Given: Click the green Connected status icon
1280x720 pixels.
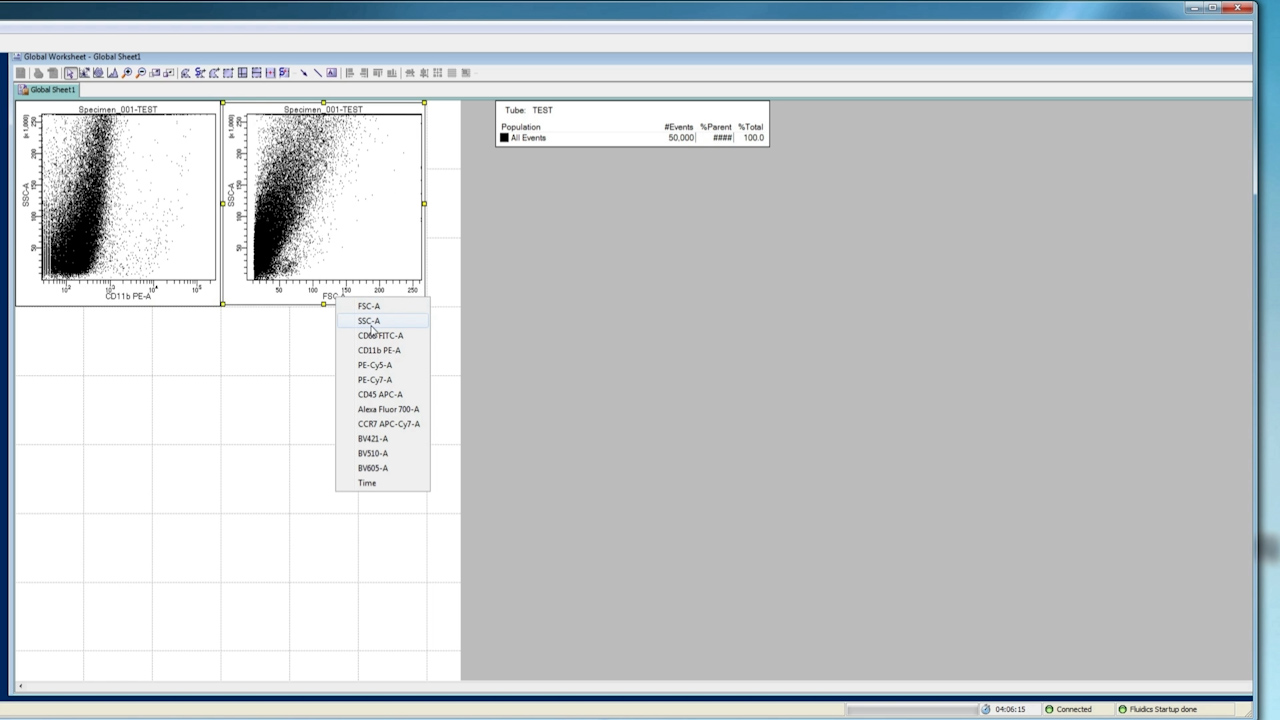Looking at the screenshot, I should [1049, 709].
